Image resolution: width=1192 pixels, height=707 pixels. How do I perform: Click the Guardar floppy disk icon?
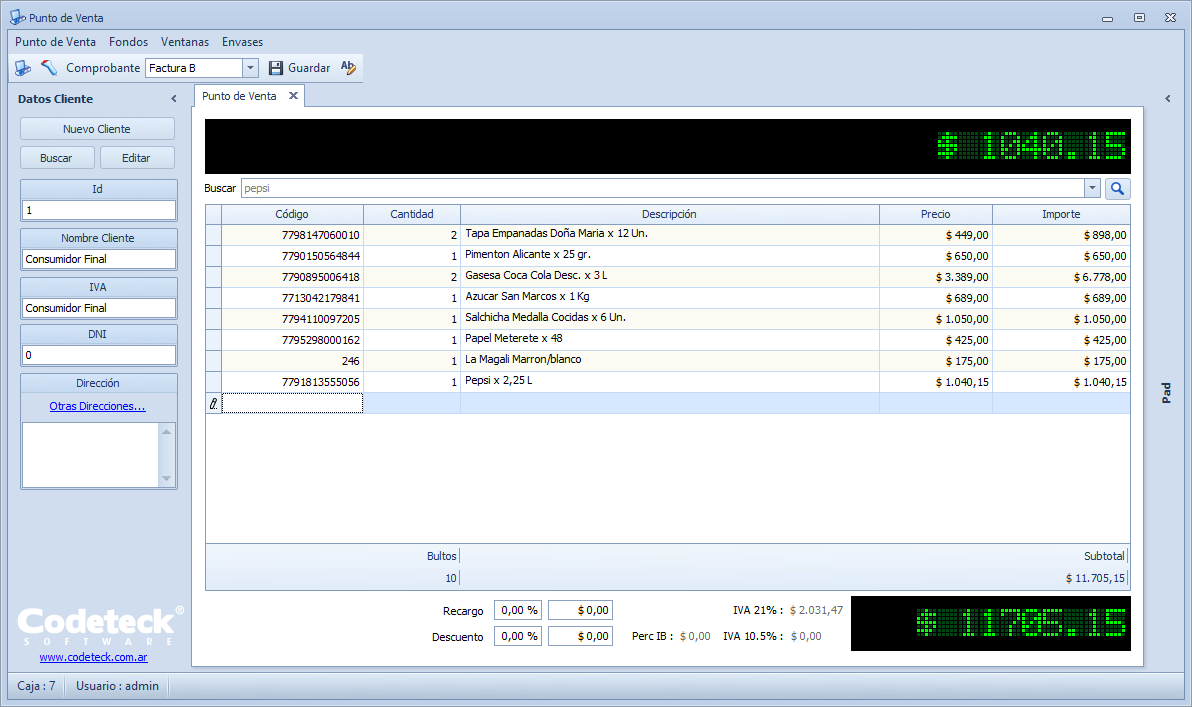(276, 68)
